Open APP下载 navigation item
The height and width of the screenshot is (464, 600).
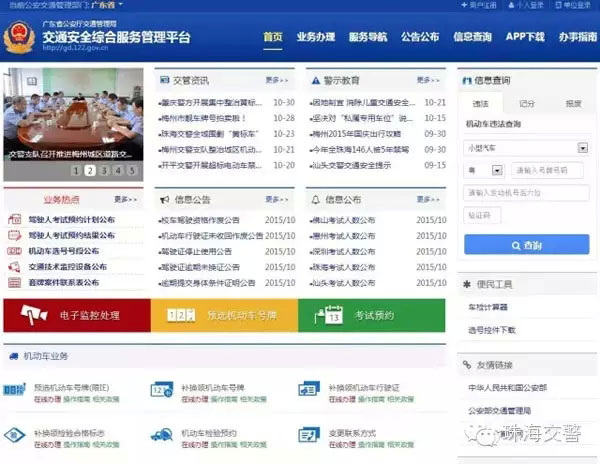coord(525,37)
